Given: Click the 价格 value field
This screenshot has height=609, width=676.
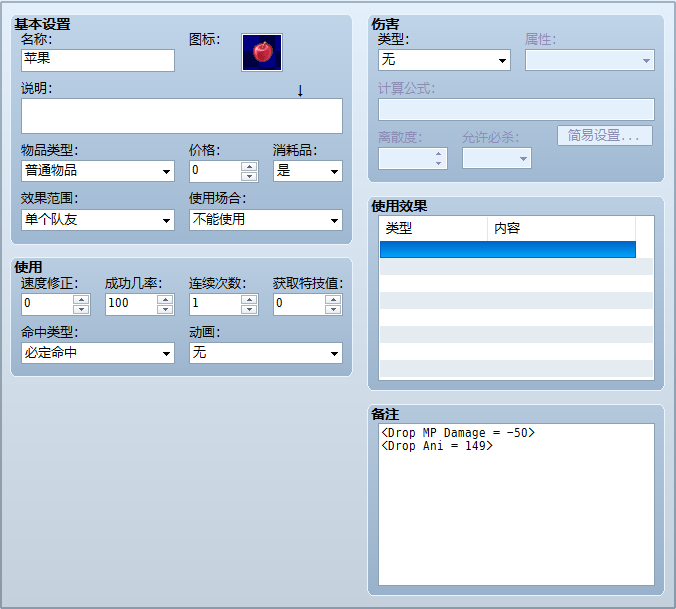Looking at the screenshot, I should (x=215, y=171).
